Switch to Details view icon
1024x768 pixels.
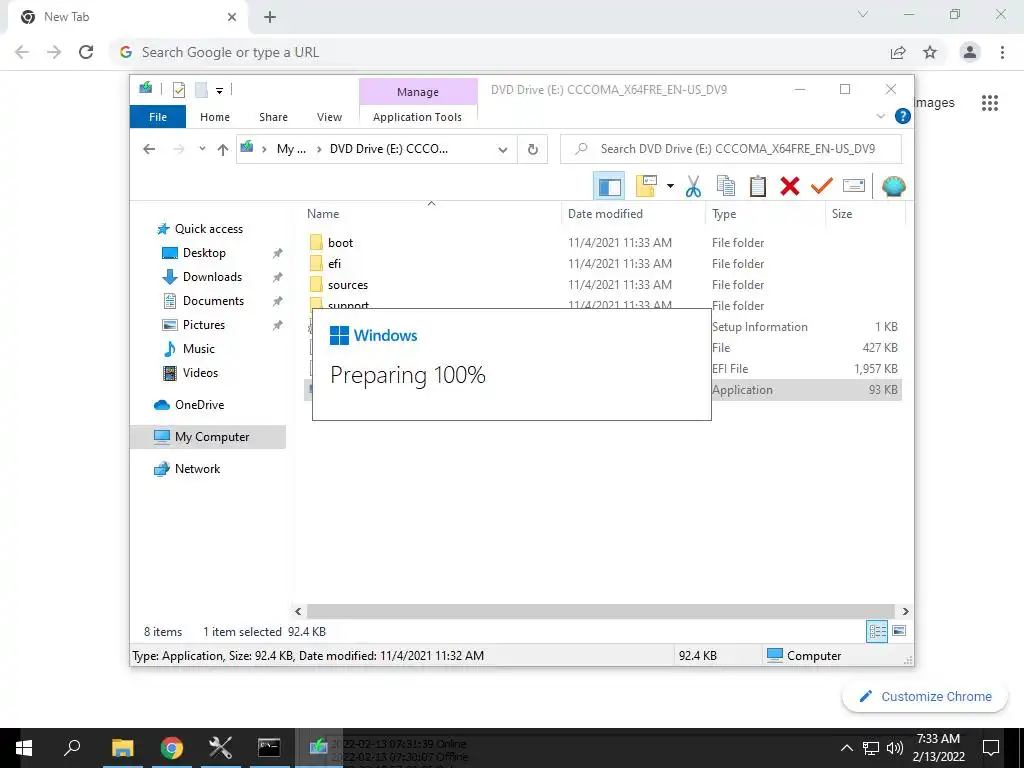point(877,631)
